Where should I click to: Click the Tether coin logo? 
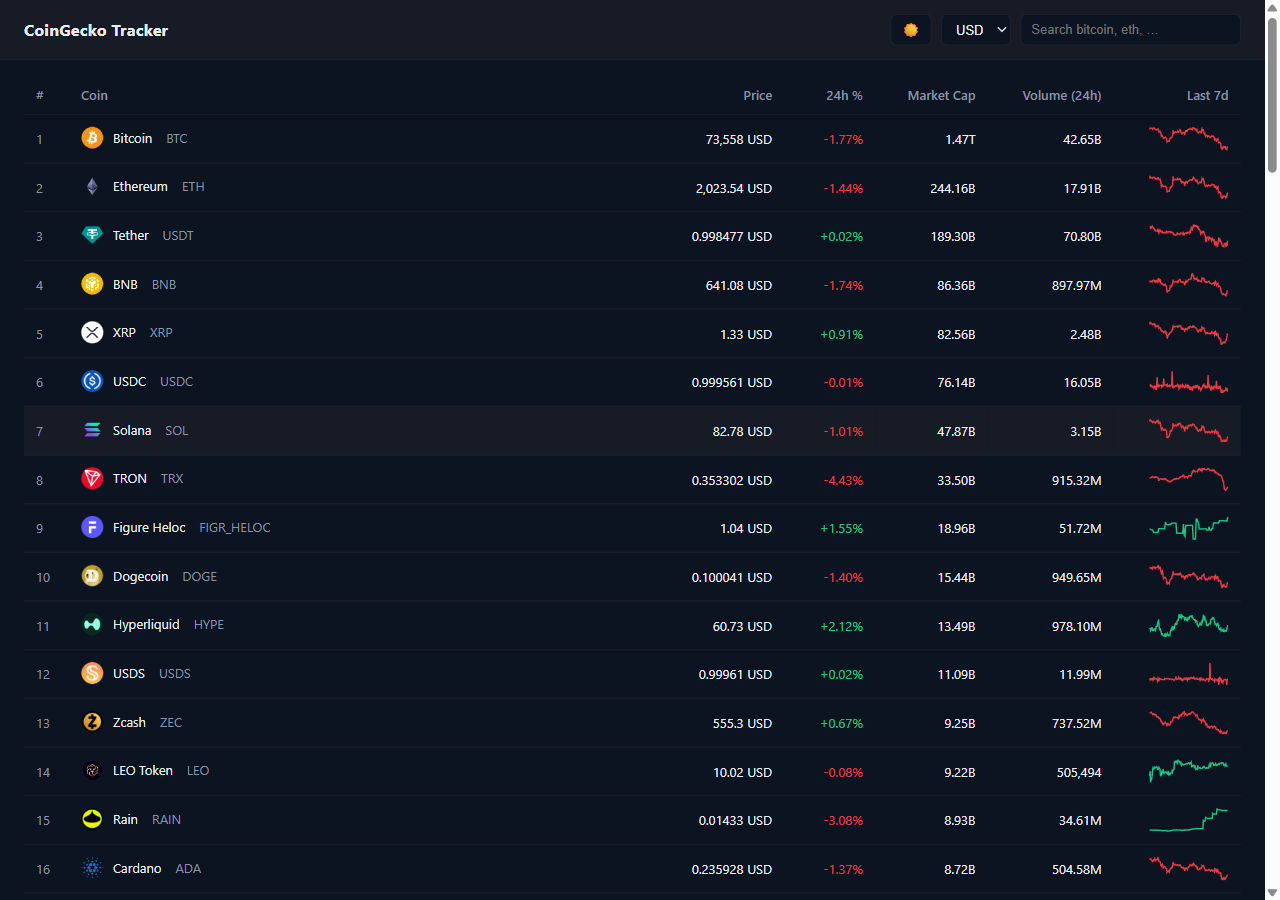point(92,235)
